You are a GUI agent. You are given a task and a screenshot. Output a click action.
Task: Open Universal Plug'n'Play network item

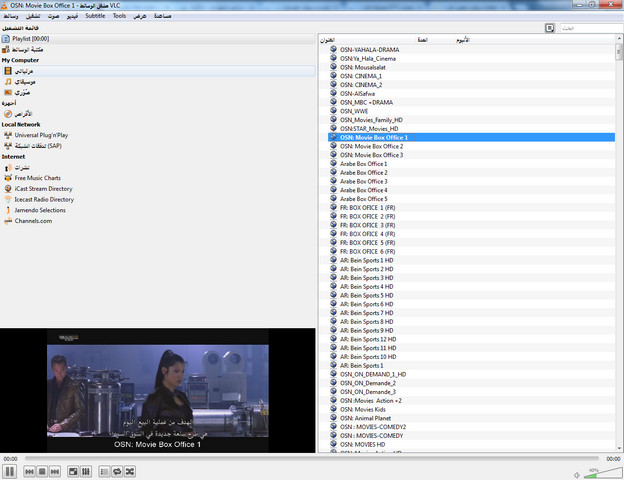coord(41,134)
